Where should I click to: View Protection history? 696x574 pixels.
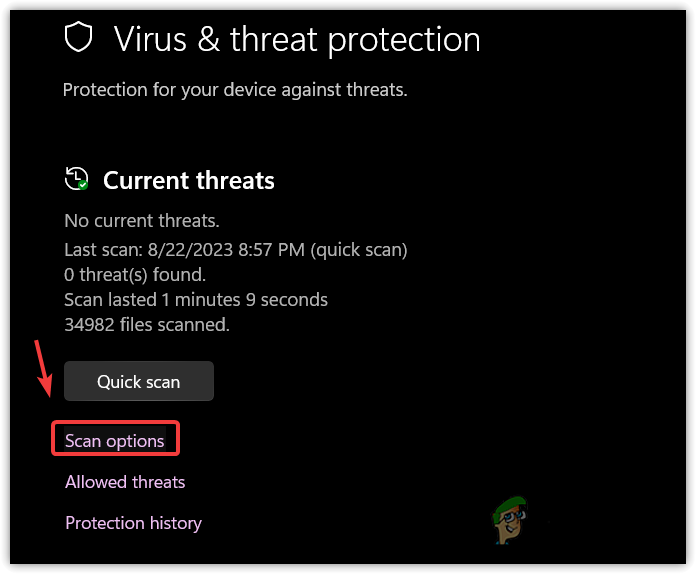pyautogui.click(x=133, y=523)
